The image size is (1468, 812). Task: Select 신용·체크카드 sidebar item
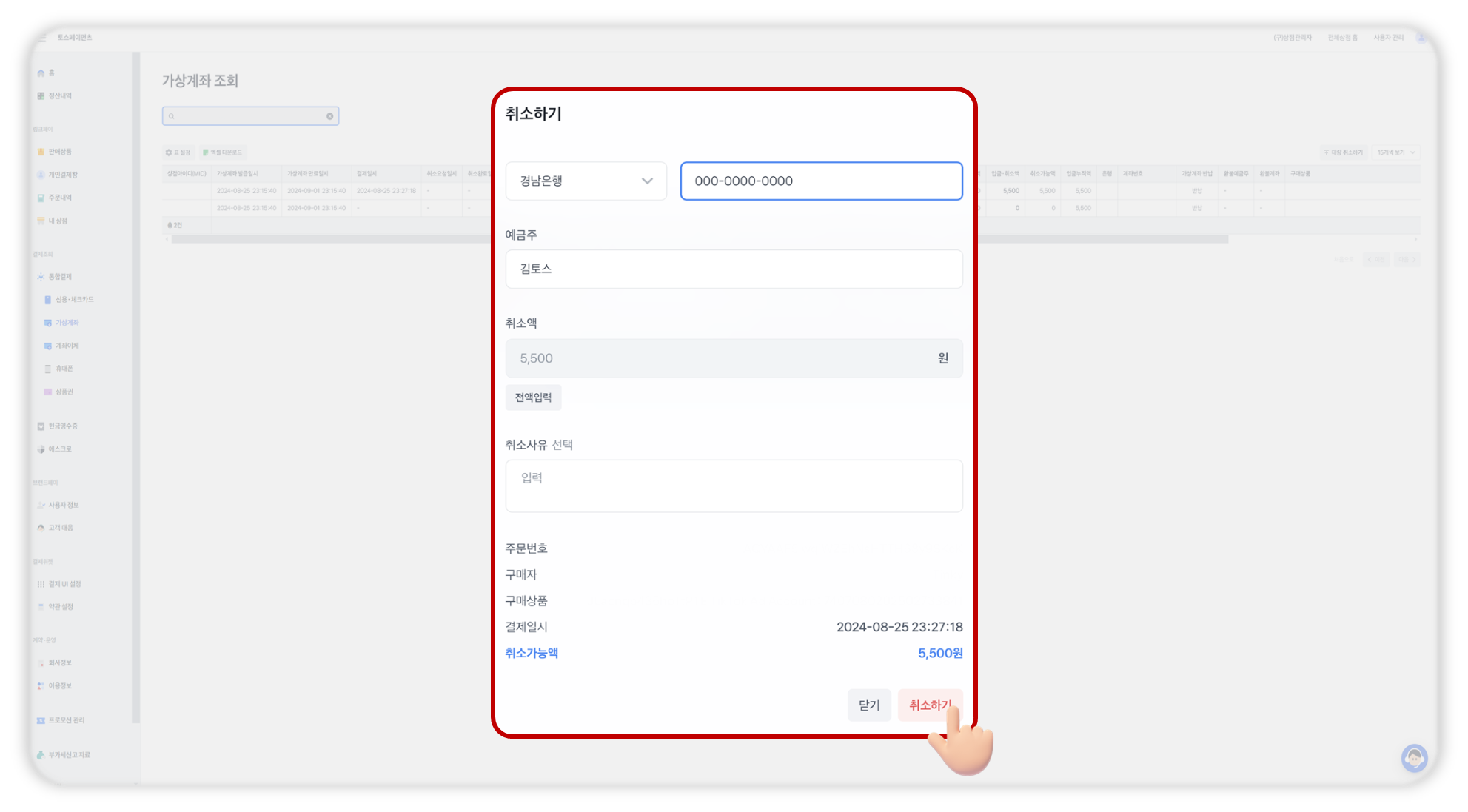pyautogui.click(x=74, y=300)
